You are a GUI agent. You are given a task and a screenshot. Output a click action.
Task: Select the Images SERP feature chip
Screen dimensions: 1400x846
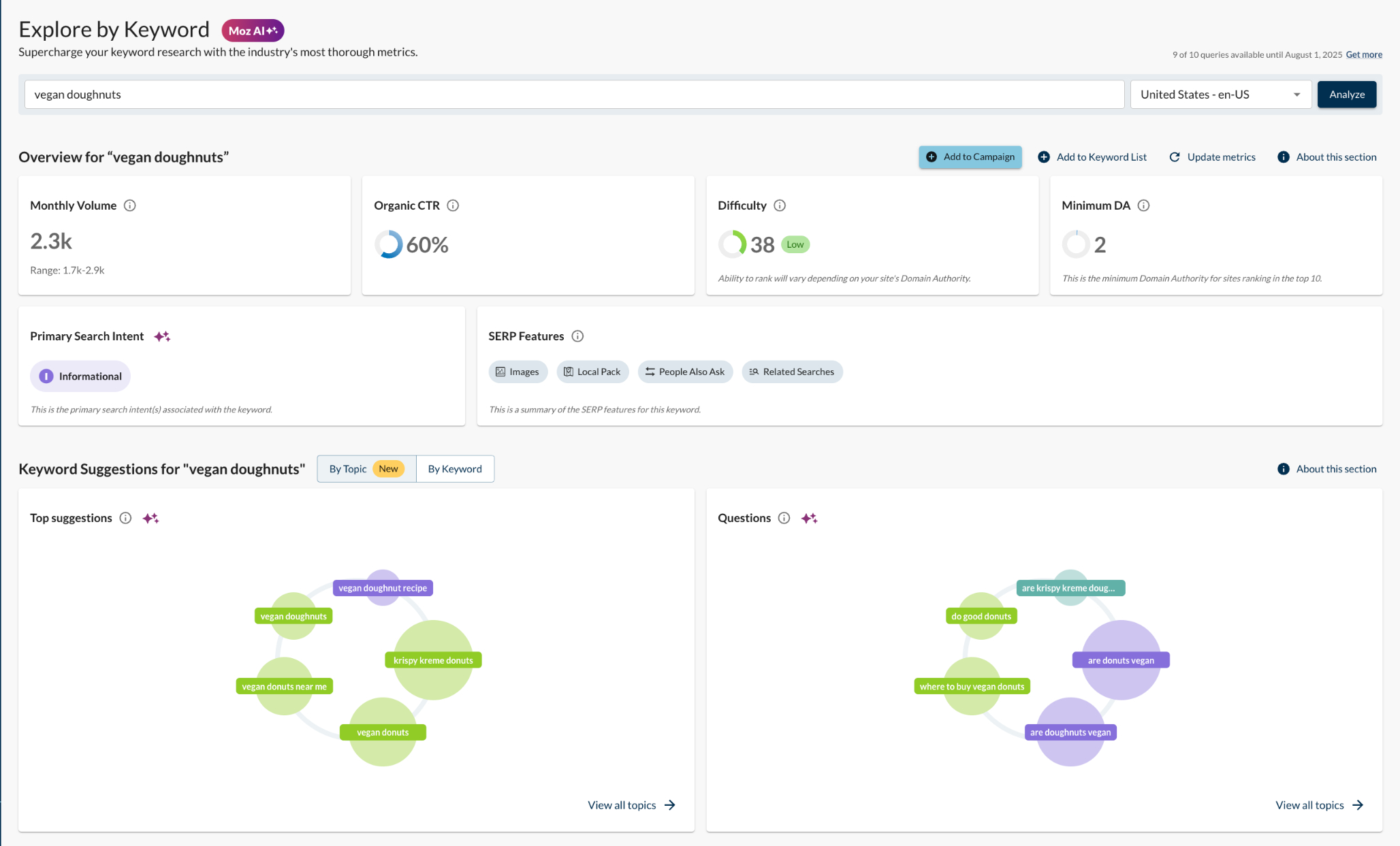tap(518, 372)
